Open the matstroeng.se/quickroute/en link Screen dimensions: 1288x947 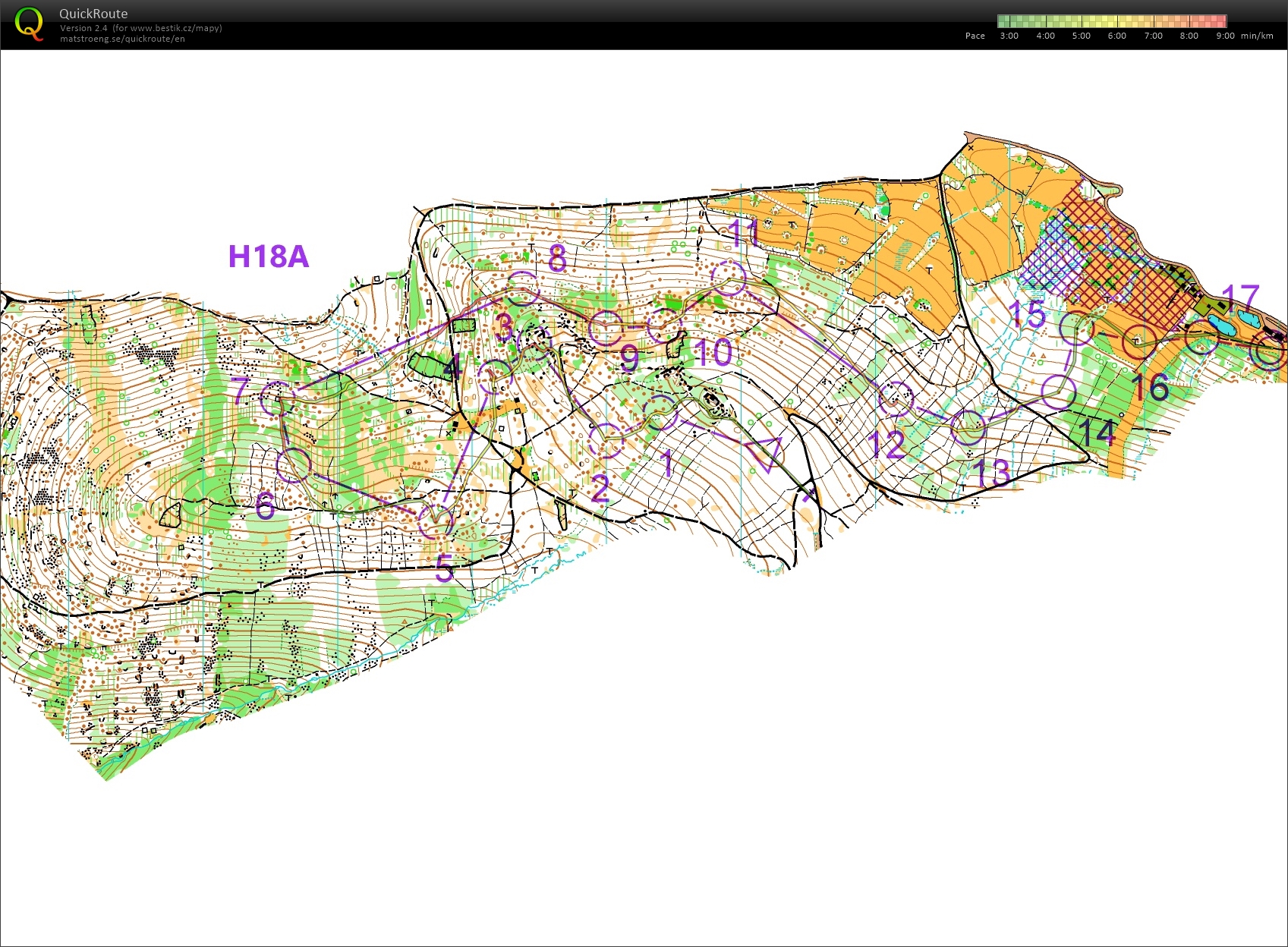tap(122, 39)
